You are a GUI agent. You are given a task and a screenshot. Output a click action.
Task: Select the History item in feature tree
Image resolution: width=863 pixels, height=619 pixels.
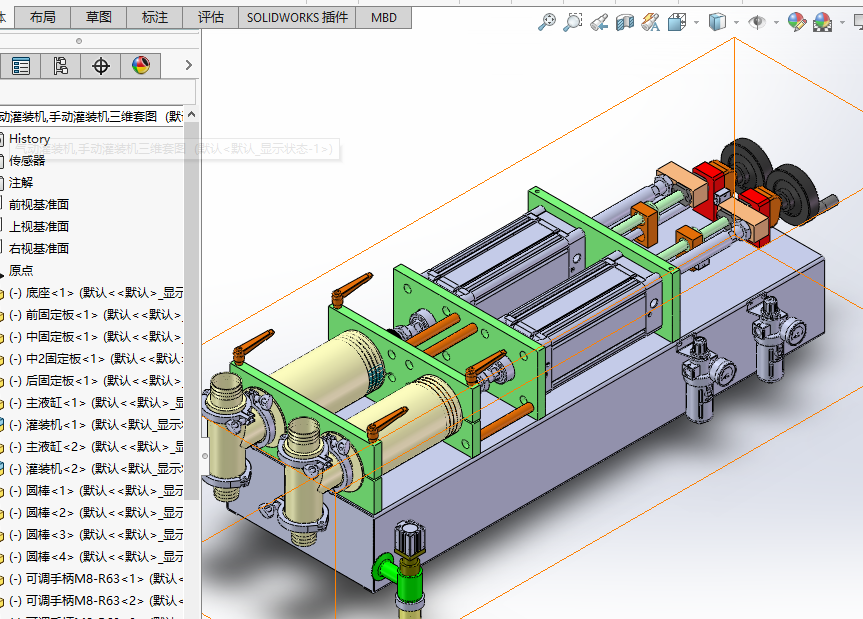[x=29, y=139]
